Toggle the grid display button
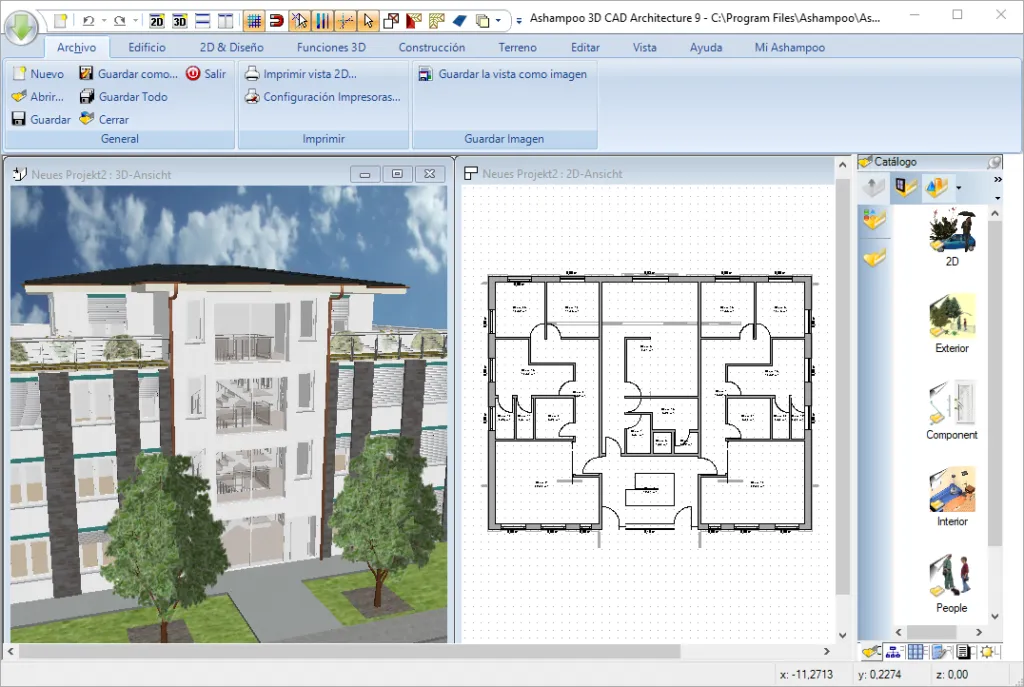 [x=254, y=20]
